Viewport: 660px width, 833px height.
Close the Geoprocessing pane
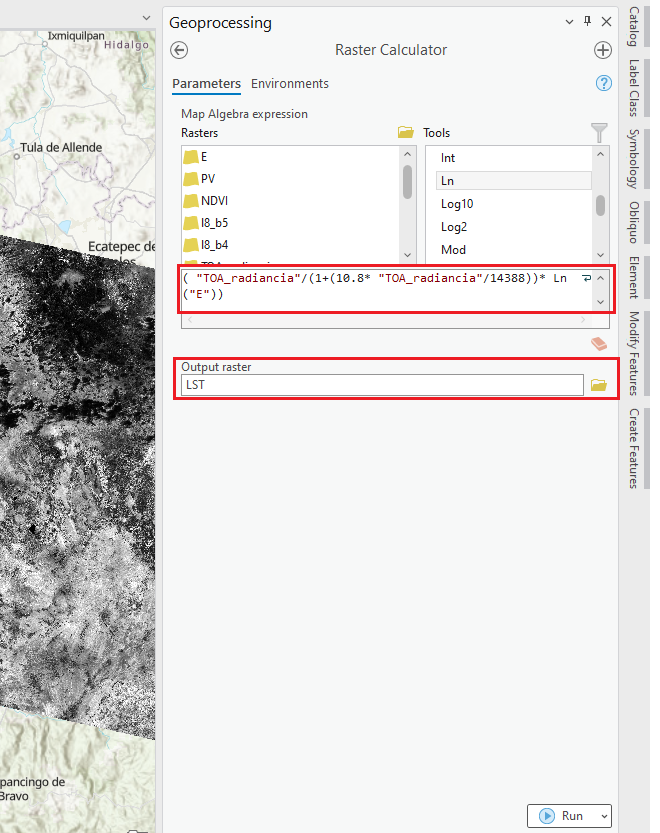coord(604,21)
